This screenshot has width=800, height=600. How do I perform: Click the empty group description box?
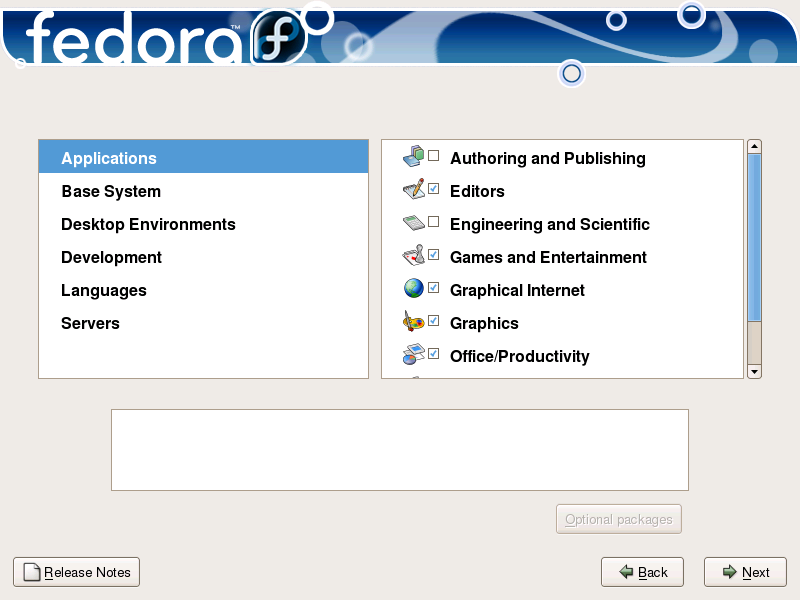coord(400,450)
